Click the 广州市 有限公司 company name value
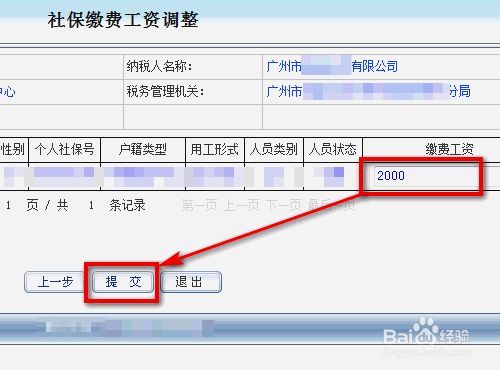The image size is (500, 370). point(332,66)
